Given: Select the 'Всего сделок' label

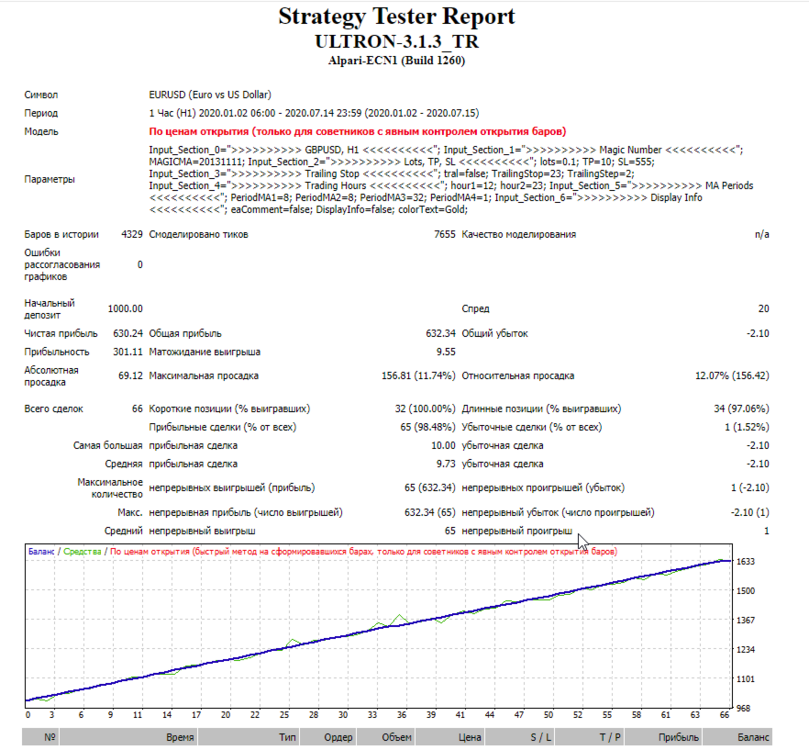Looking at the screenshot, I should pos(54,409).
